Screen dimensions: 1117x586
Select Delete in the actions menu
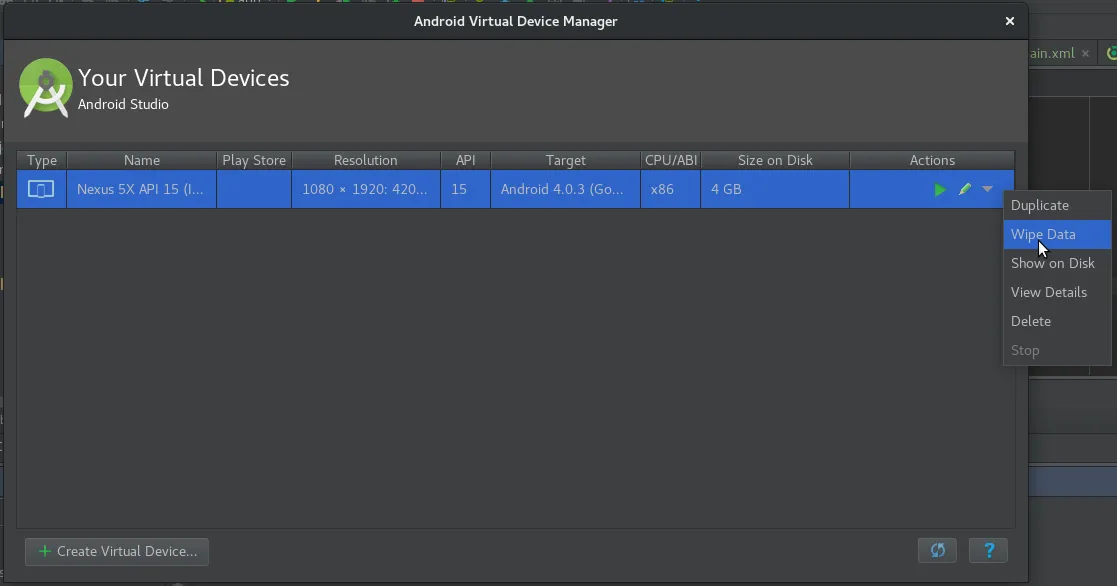1057,321
